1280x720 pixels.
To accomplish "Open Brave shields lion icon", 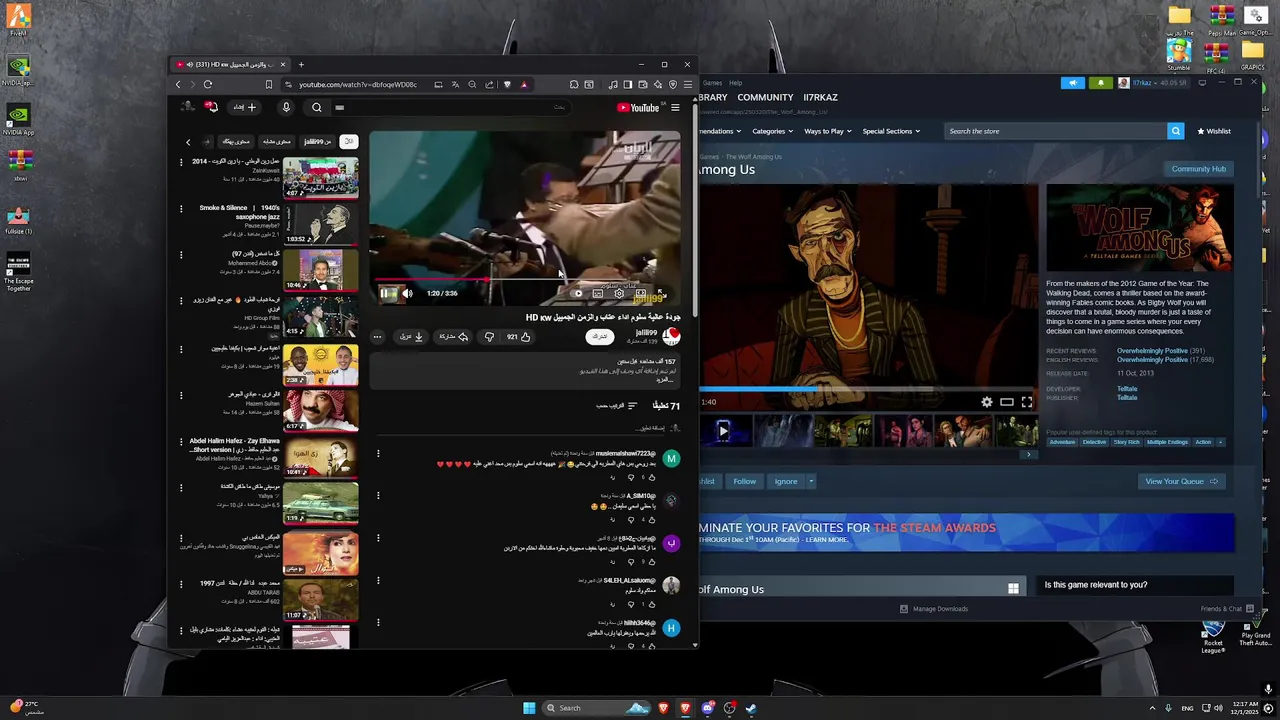I will click(x=507, y=85).
